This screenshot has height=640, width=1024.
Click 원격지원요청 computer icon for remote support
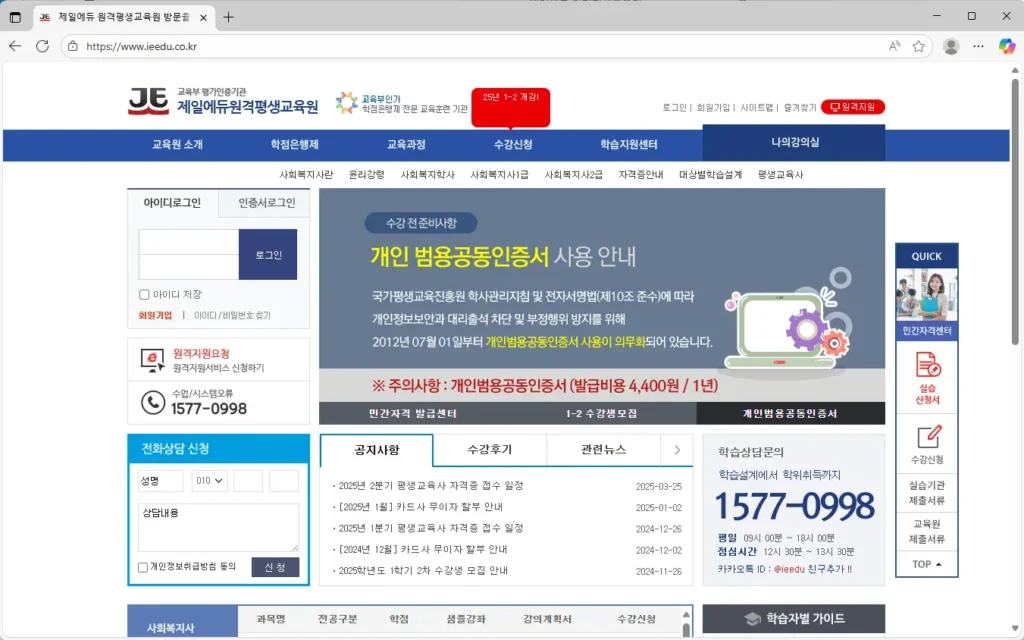click(150, 358)
